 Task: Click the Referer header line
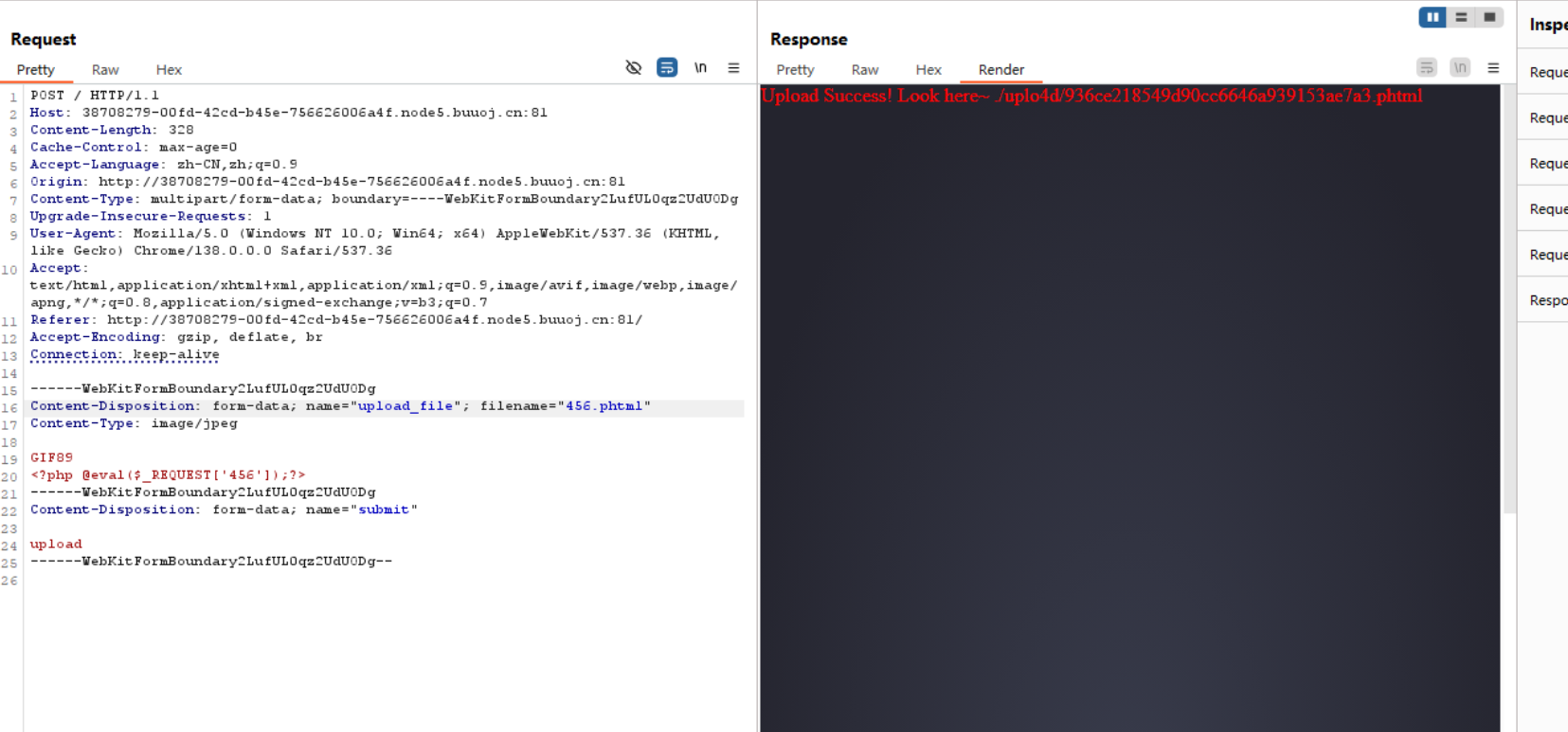pyautogui.click(x=336, y=320)
